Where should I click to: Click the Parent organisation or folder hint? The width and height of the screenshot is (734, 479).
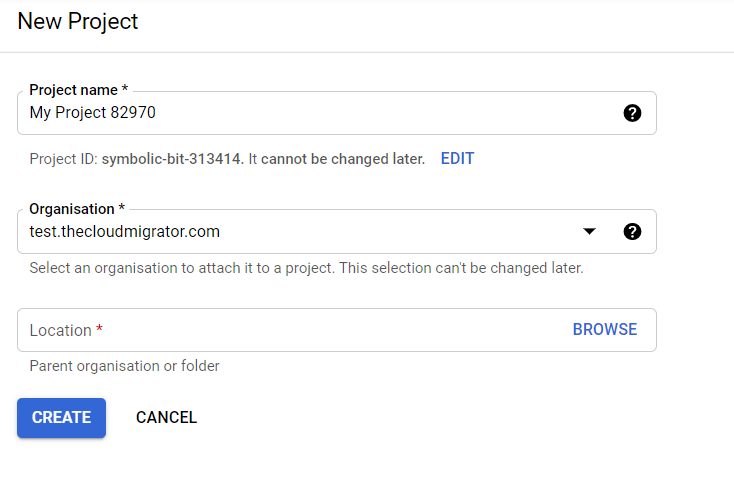click(x=125, y=366)
